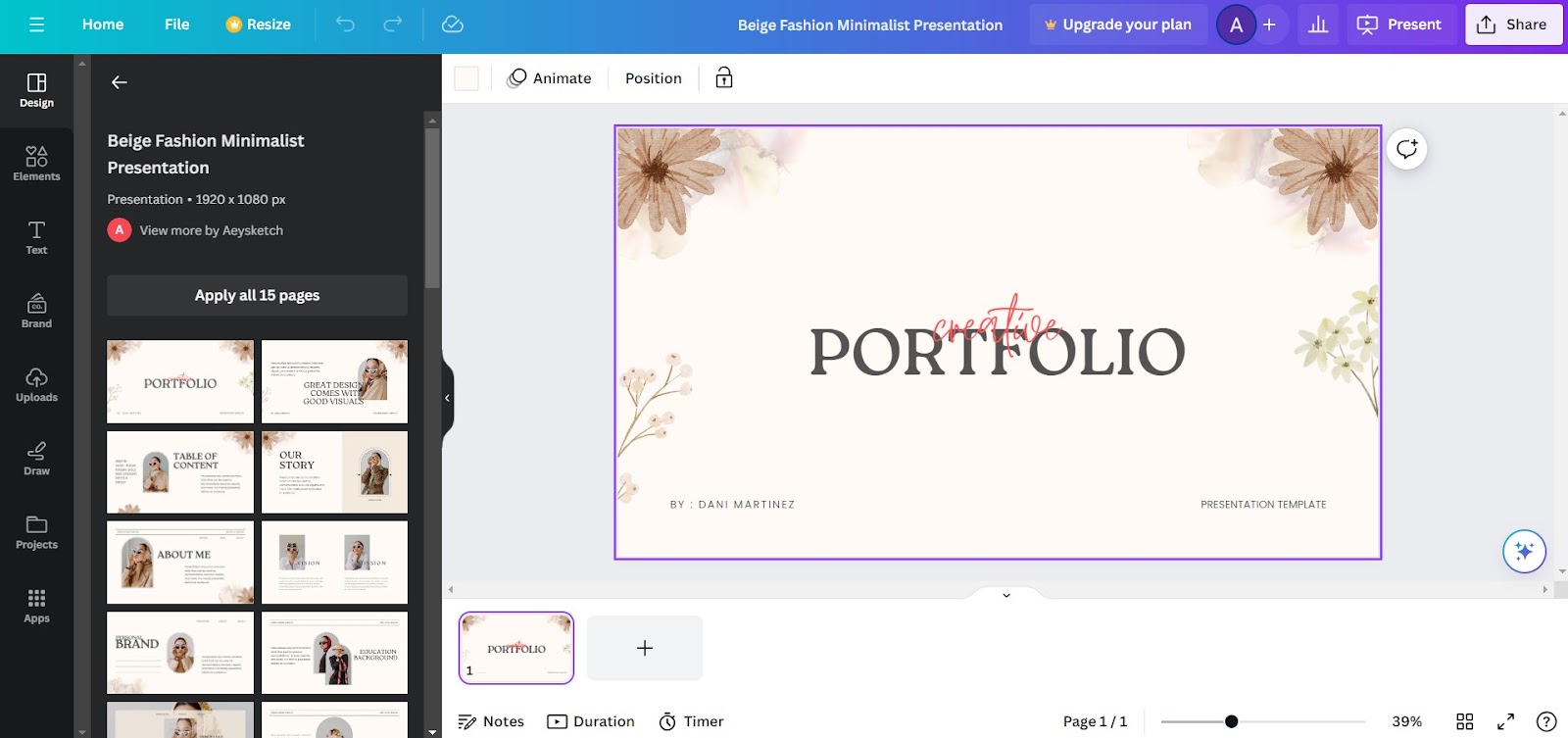Click the undo arrow
Image resolution: width=1568 pixels, height=738 pixels.
click(345, 25)
